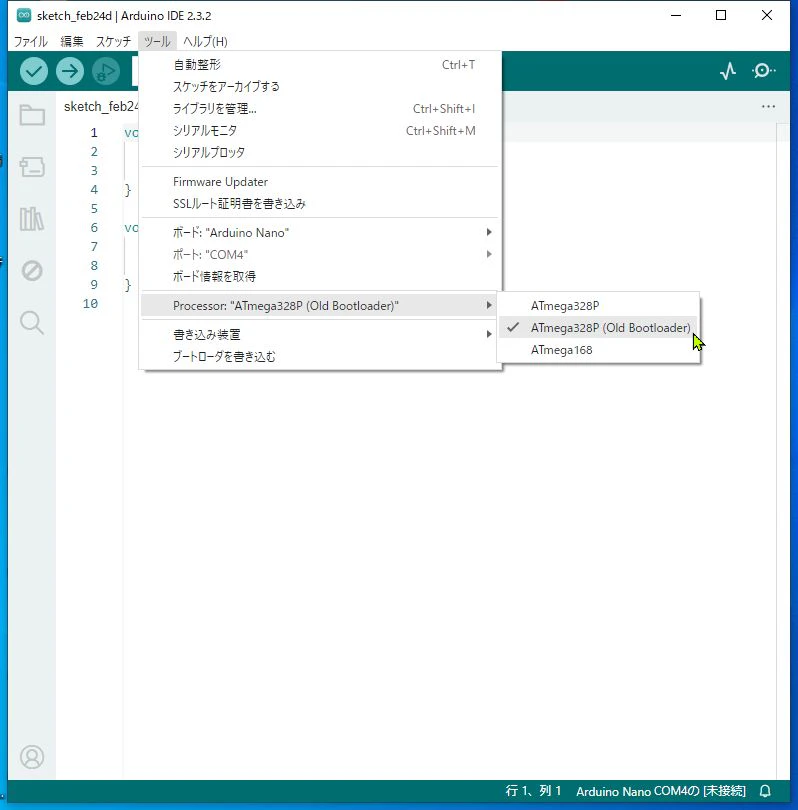Expand the 書き込み装置 programmer submenu

(320, 335)
